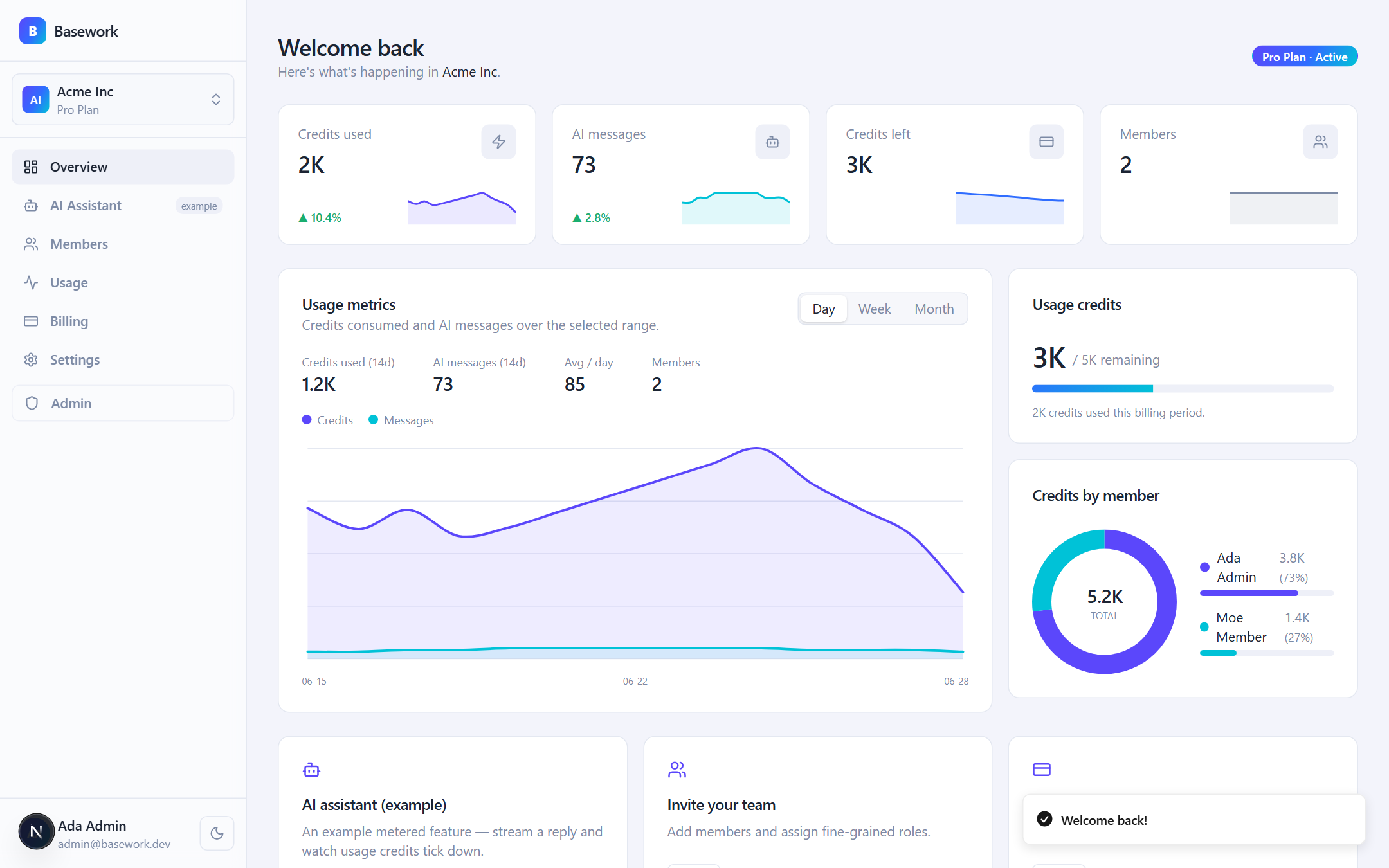Click Moe Member's credits progress bar
Image resolution: width=1389 pixels, height=868 pixels.
pyautogui.click(x=1266, y=653)
